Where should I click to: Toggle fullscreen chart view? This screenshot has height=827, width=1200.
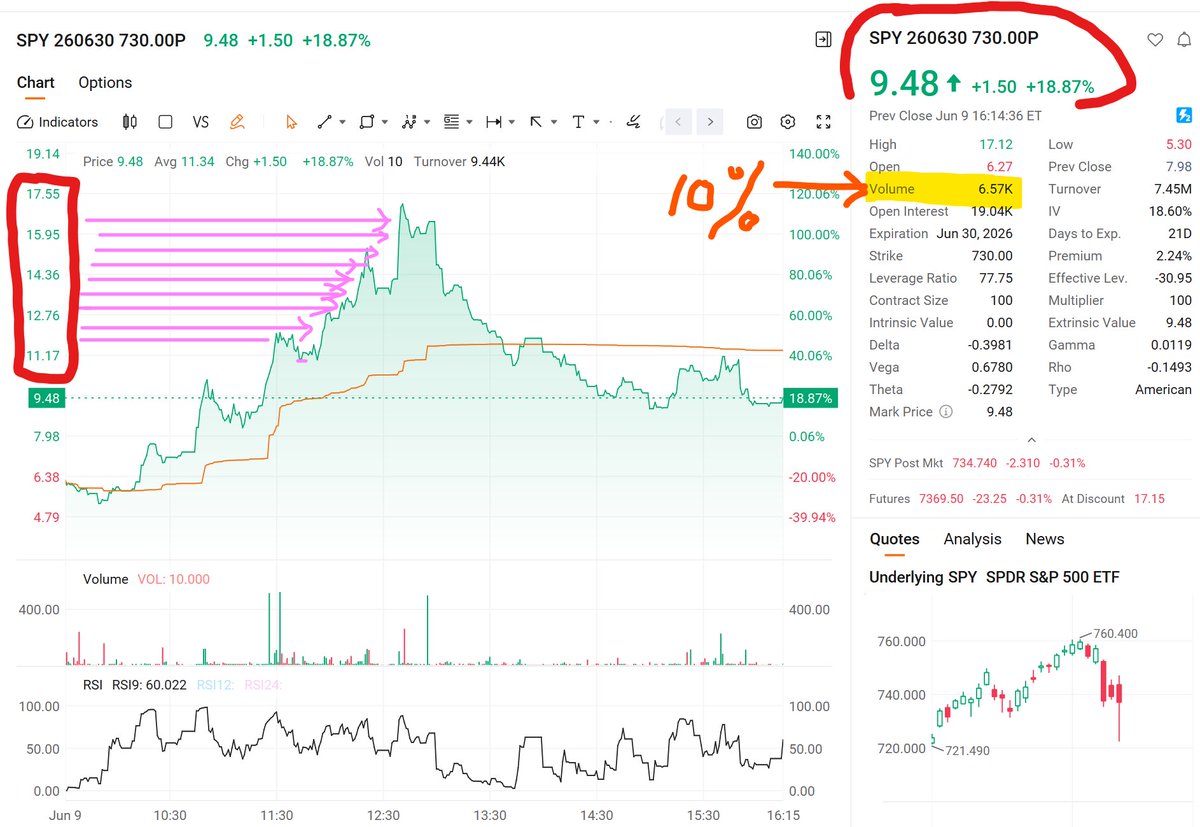[824, 122]
